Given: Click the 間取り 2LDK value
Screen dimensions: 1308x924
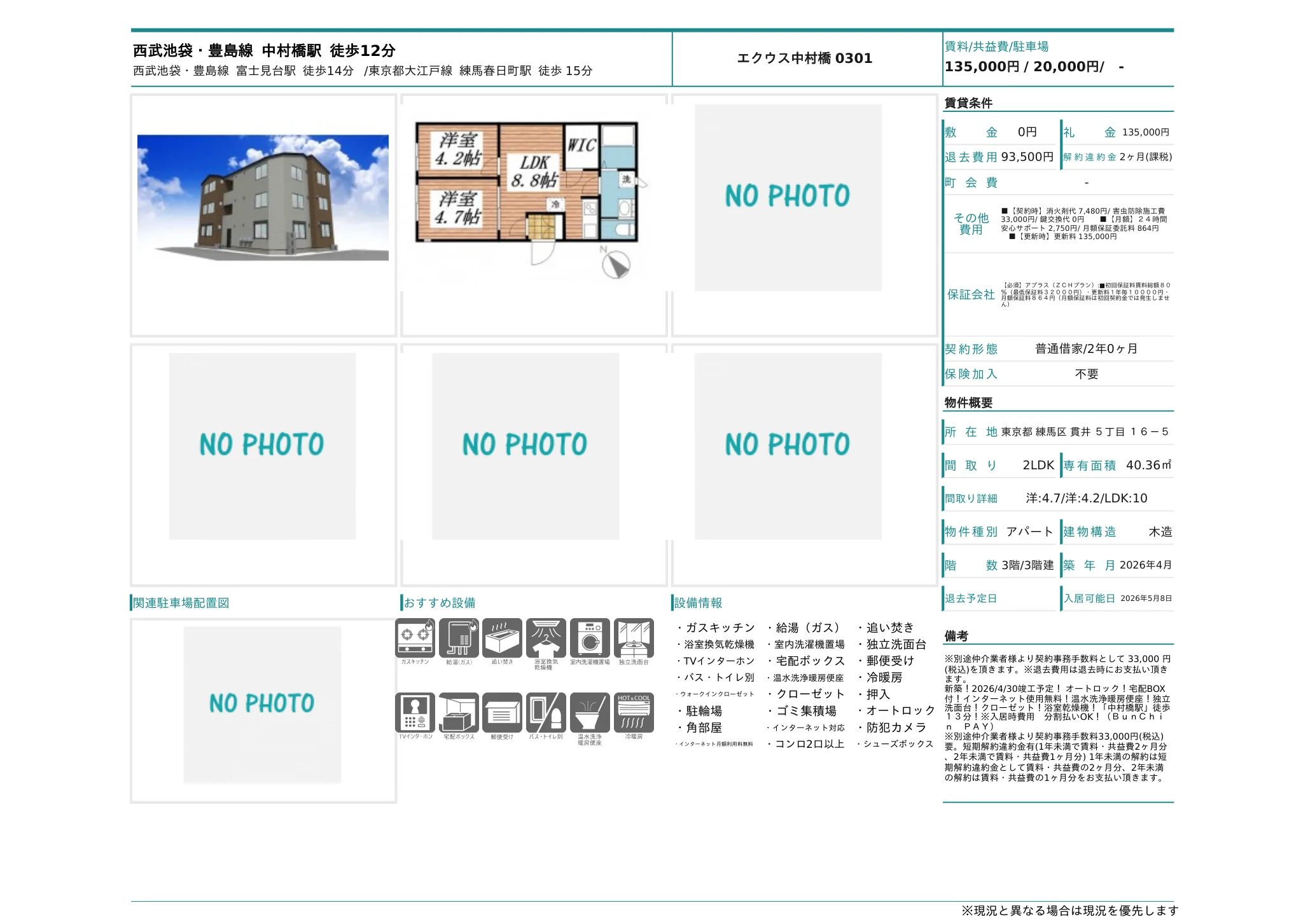Looking at the screenshot, I should 1038,465.
